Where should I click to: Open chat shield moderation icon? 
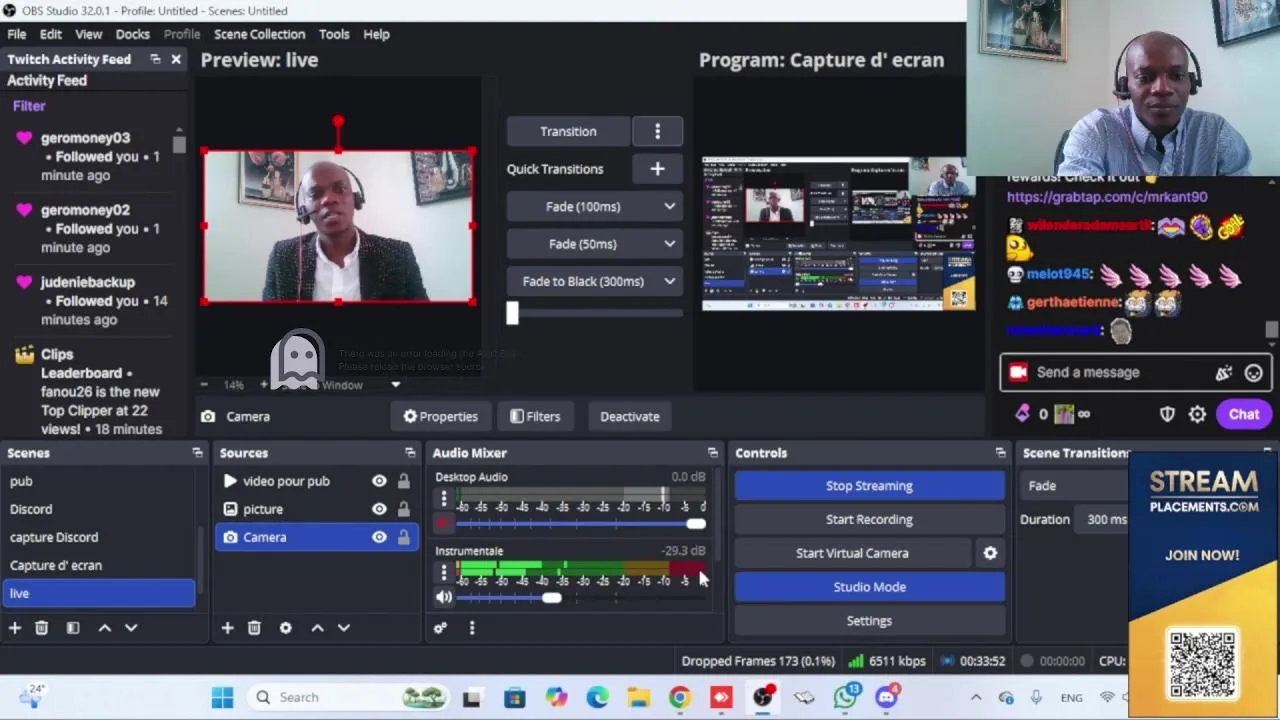click(1167, 414)
